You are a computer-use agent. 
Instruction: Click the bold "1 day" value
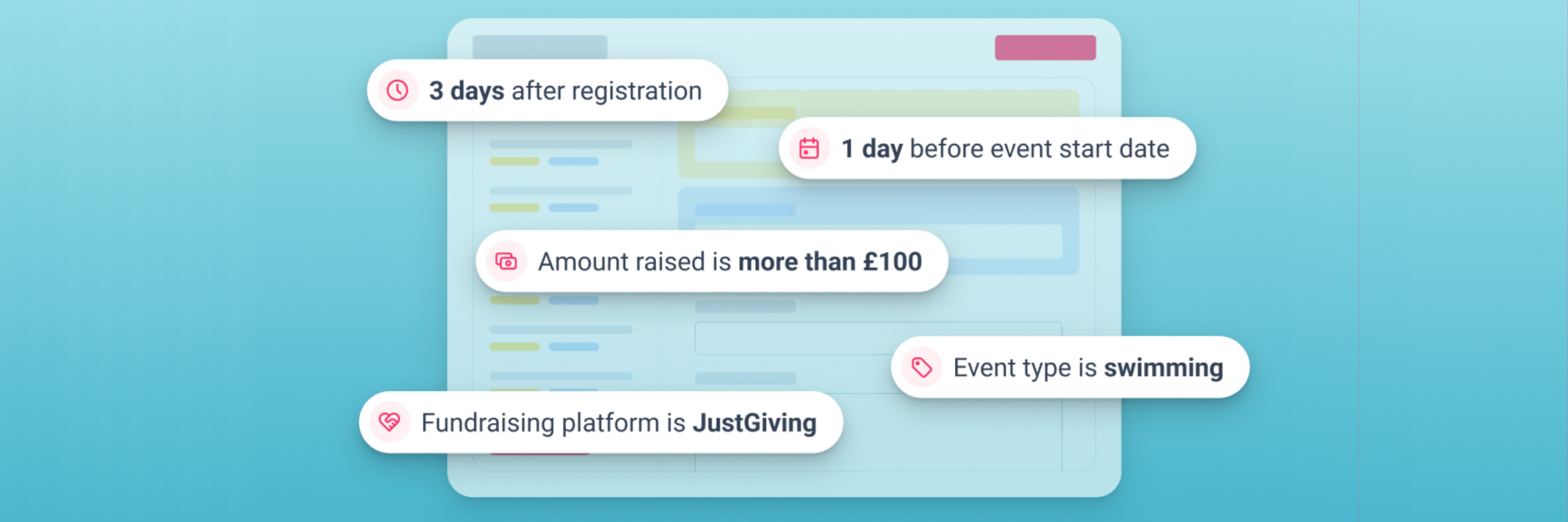[x=872, y=149]
